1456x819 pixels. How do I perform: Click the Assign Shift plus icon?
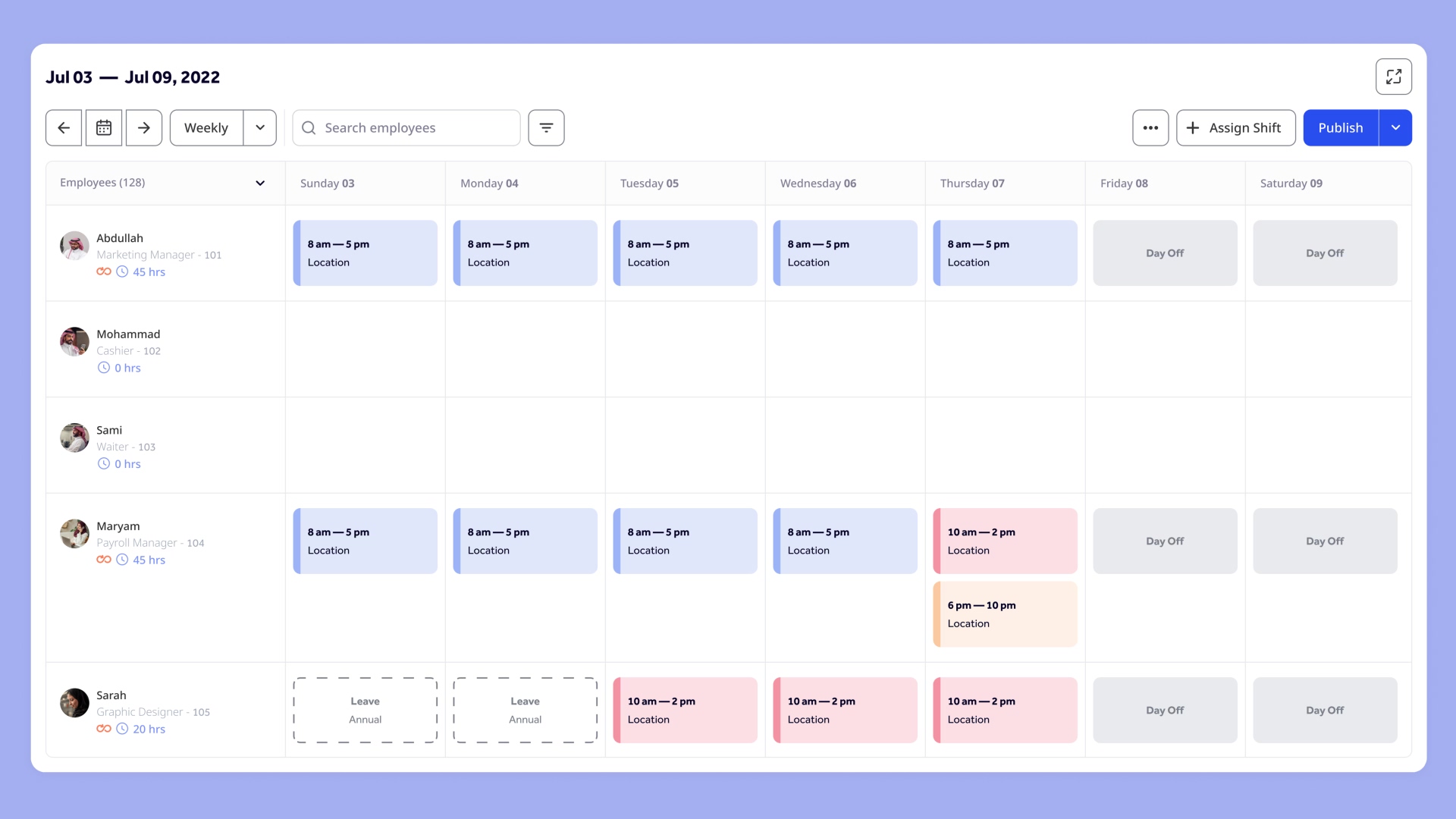click(x=1192, y=127)
